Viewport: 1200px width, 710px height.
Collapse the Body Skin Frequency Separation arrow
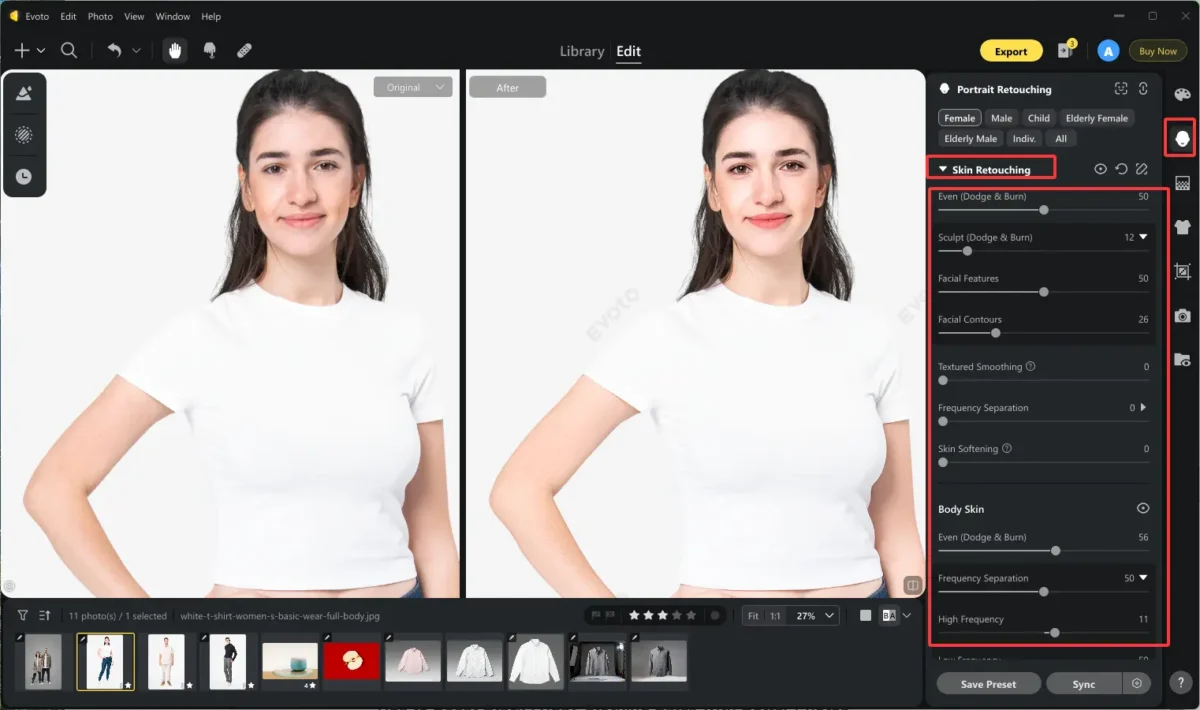[1143, 578]
